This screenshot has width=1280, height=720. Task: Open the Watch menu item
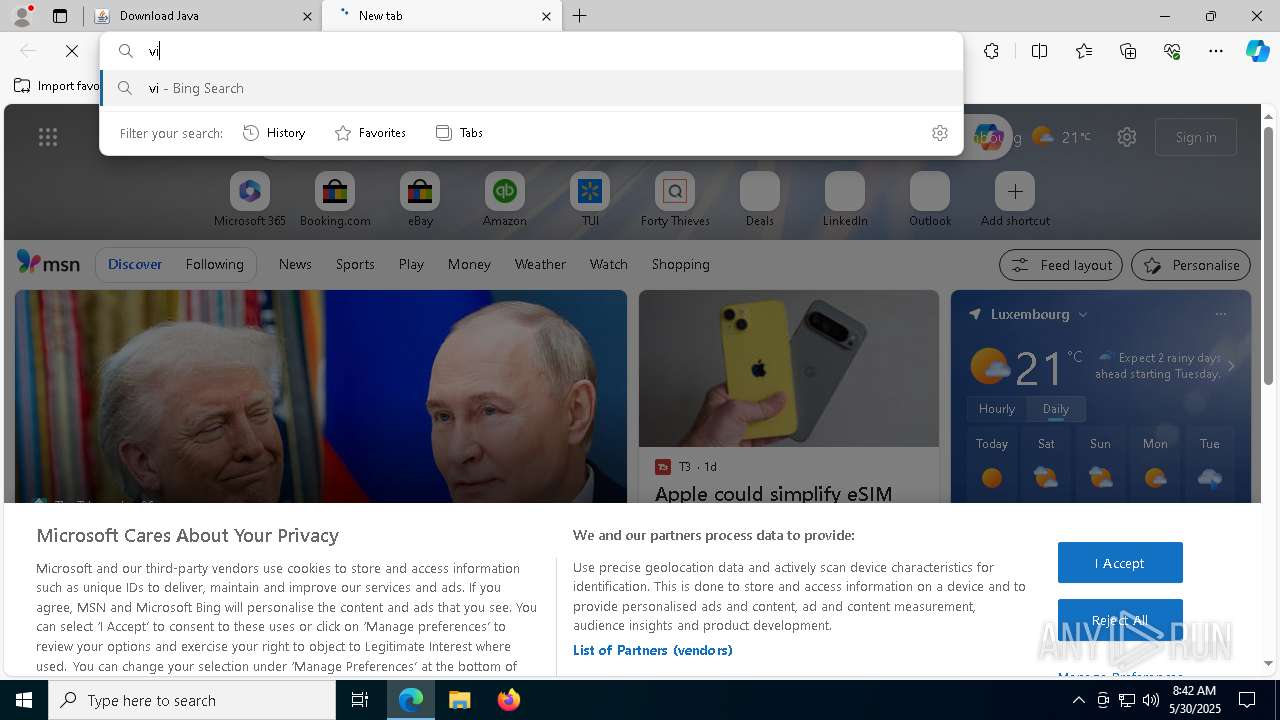coord(609,264)
